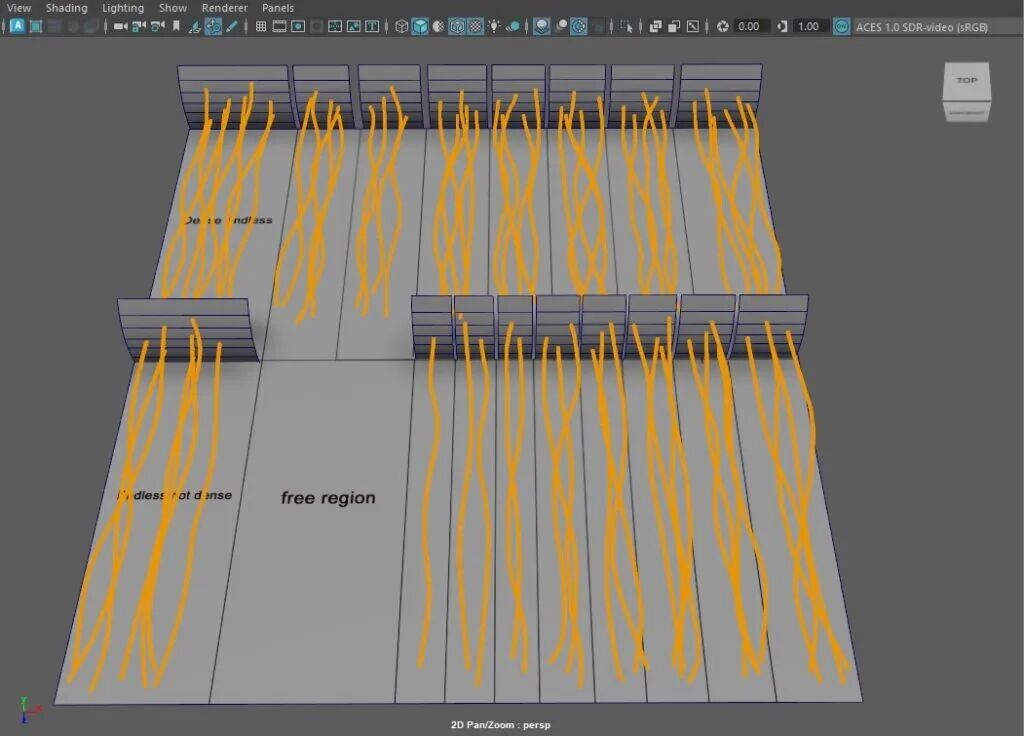Toggle the Shadows icon
The image size is (1024, 736).
513,26
